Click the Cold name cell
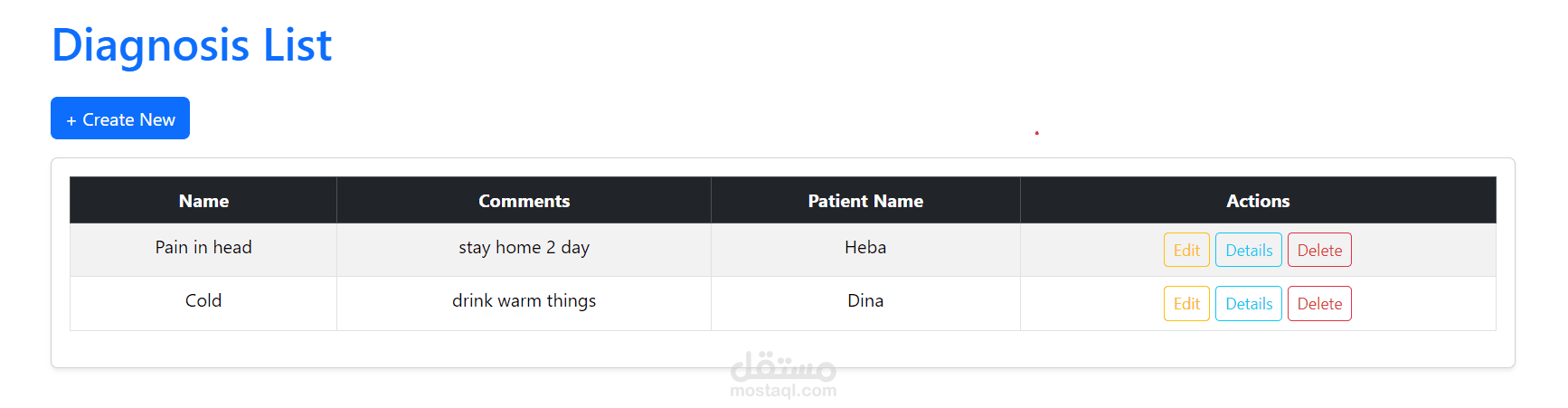 [x=203, y=301]
